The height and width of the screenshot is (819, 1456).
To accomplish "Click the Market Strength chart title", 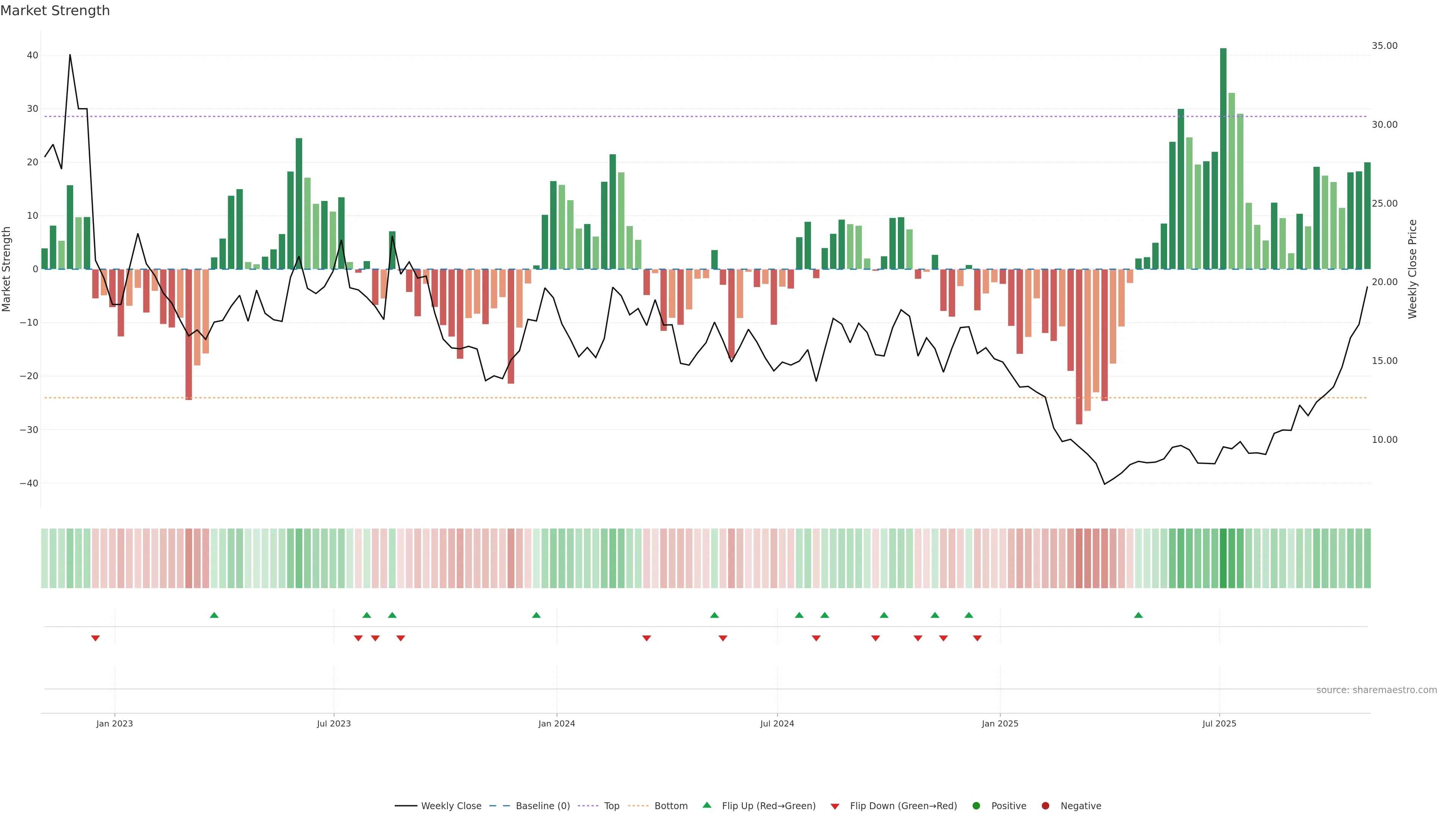I will (x=55, y=11).
